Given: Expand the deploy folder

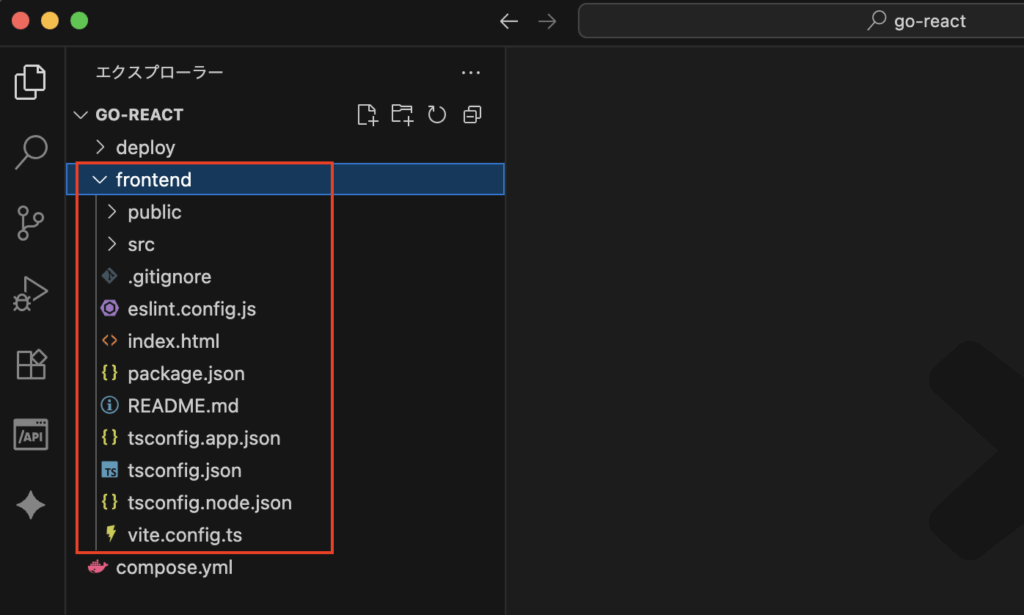Looking at the screenshot, I should click(x=145, y=148).
